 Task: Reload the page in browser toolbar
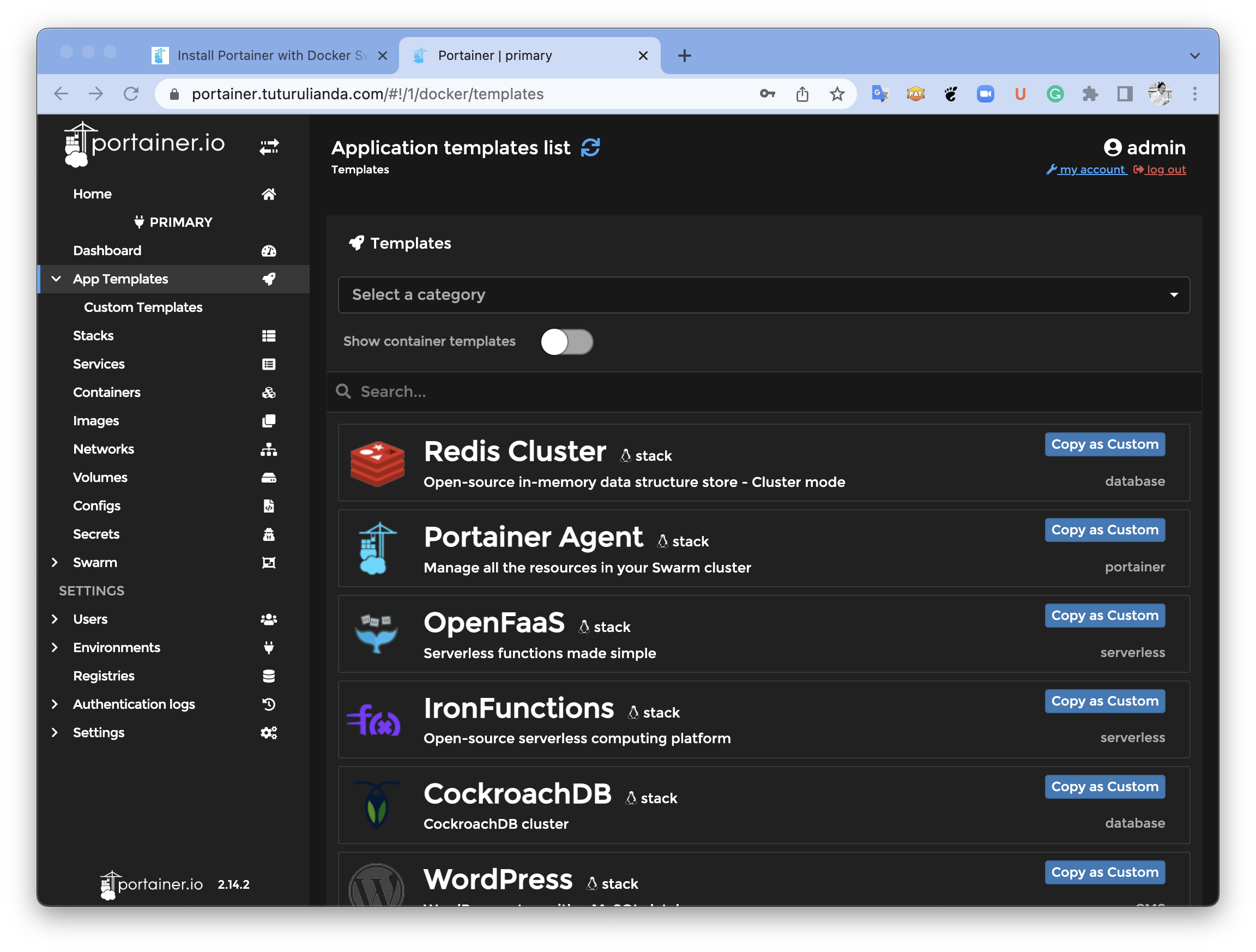(x=131, y=94)
